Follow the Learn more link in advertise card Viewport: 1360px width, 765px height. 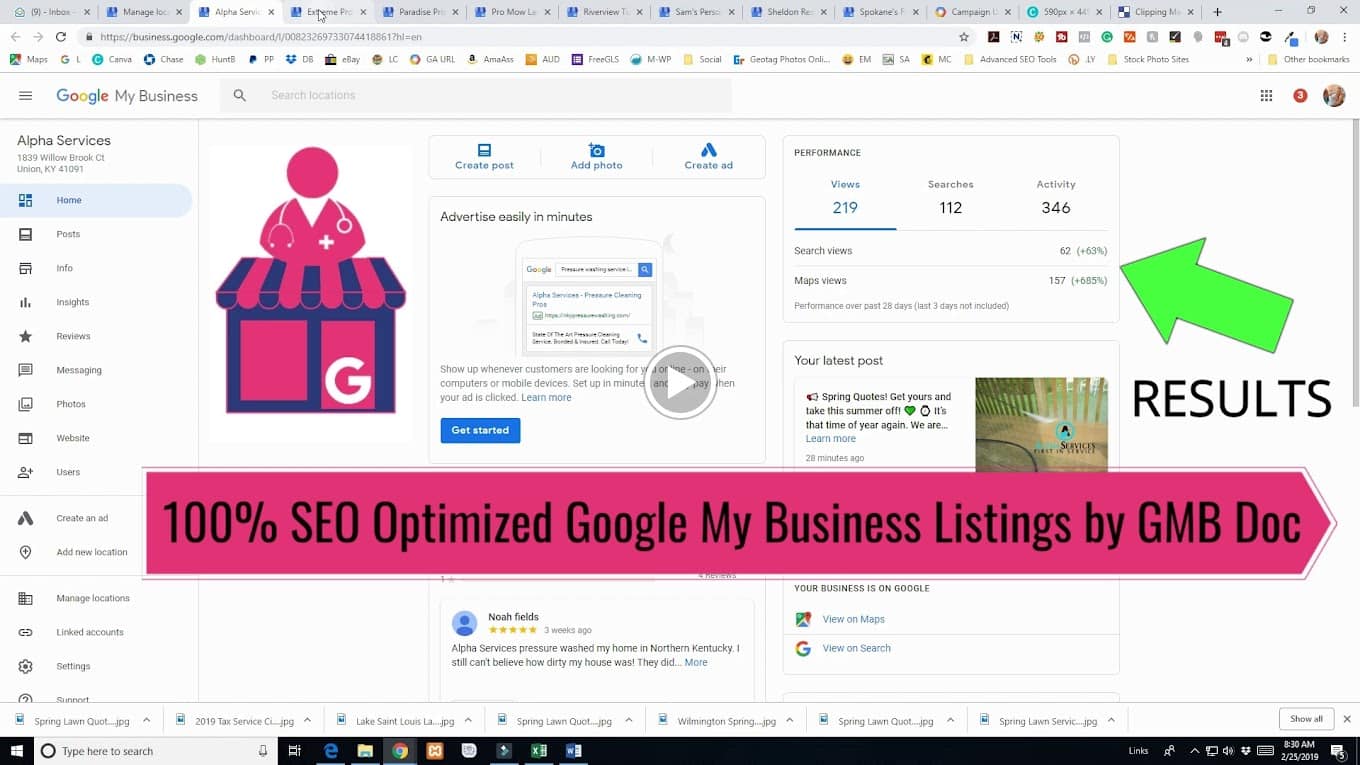click(x=546, y=398)
